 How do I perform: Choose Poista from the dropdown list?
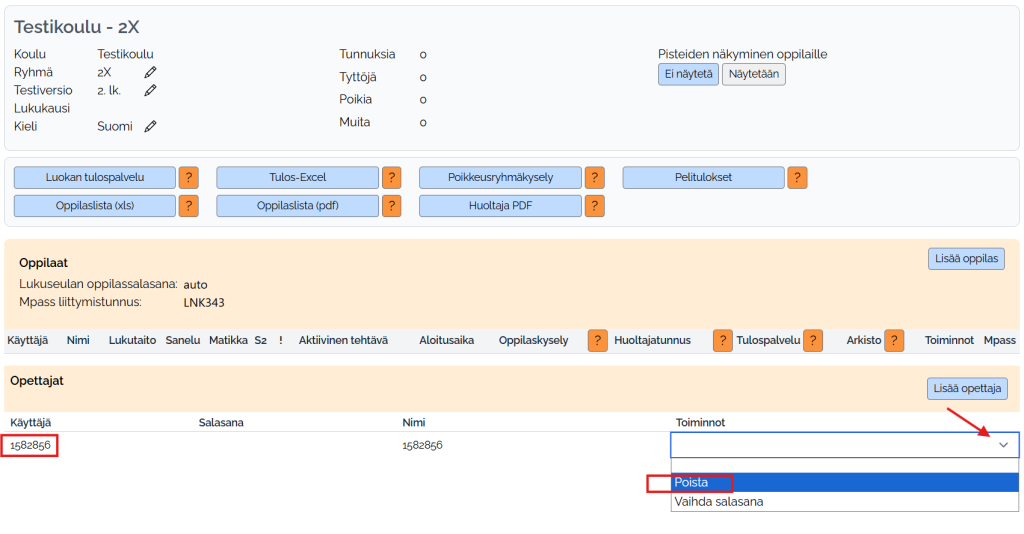point(691,483)
